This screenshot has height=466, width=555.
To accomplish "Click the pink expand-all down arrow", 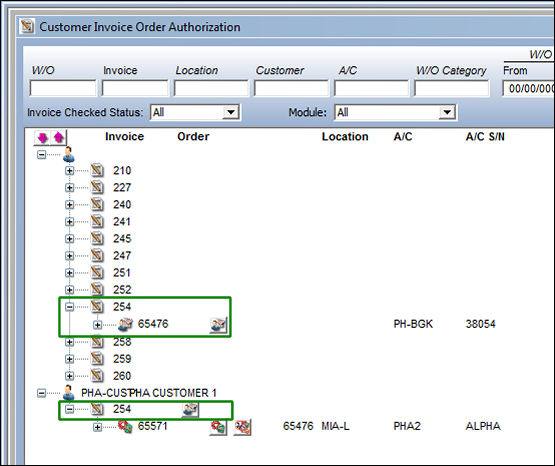I will point(43,137).
